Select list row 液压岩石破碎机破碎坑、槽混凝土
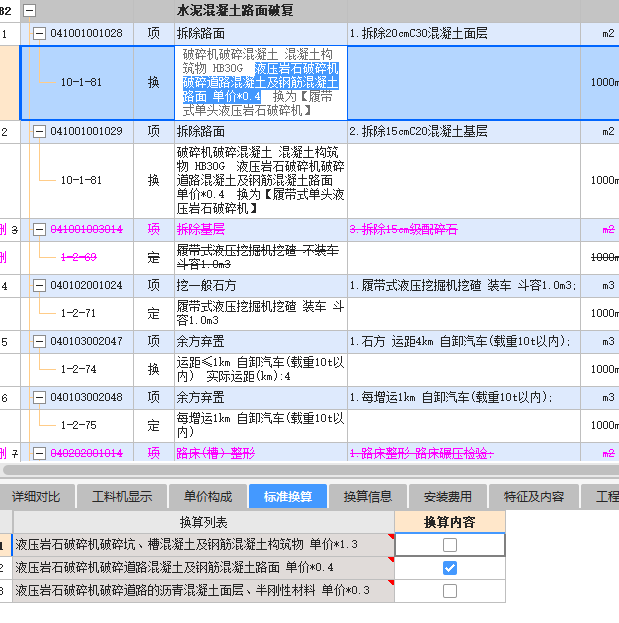Screen dimensions: 619x623 click(x=204, y=545)
